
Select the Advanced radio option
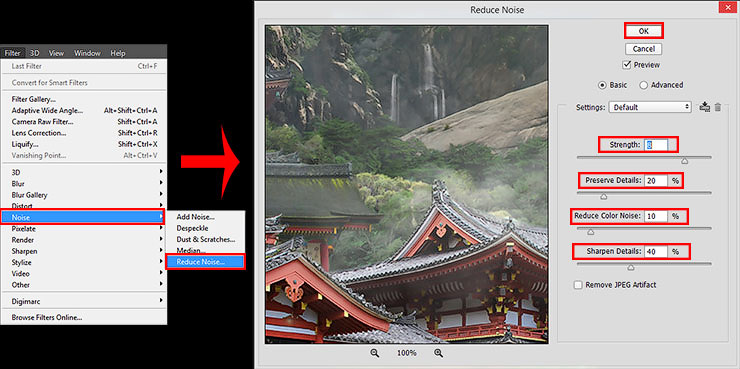(x=644, y=85)
